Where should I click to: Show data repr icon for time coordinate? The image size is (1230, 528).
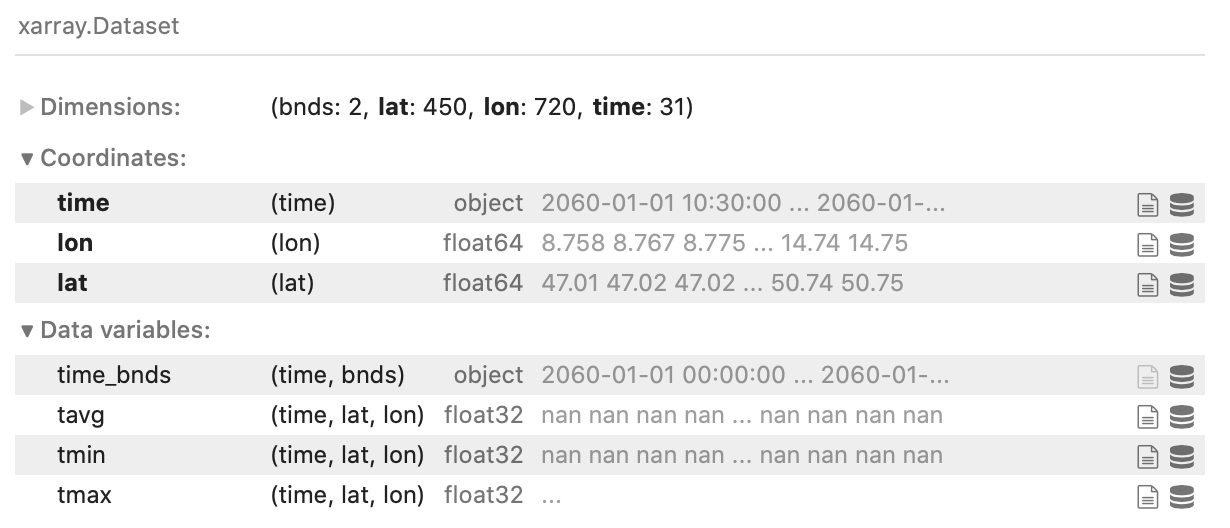tap(1181, 204)
